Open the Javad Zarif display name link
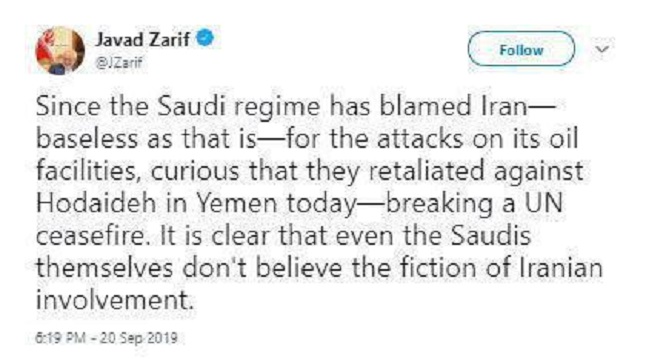 click(x=143, y=40)
